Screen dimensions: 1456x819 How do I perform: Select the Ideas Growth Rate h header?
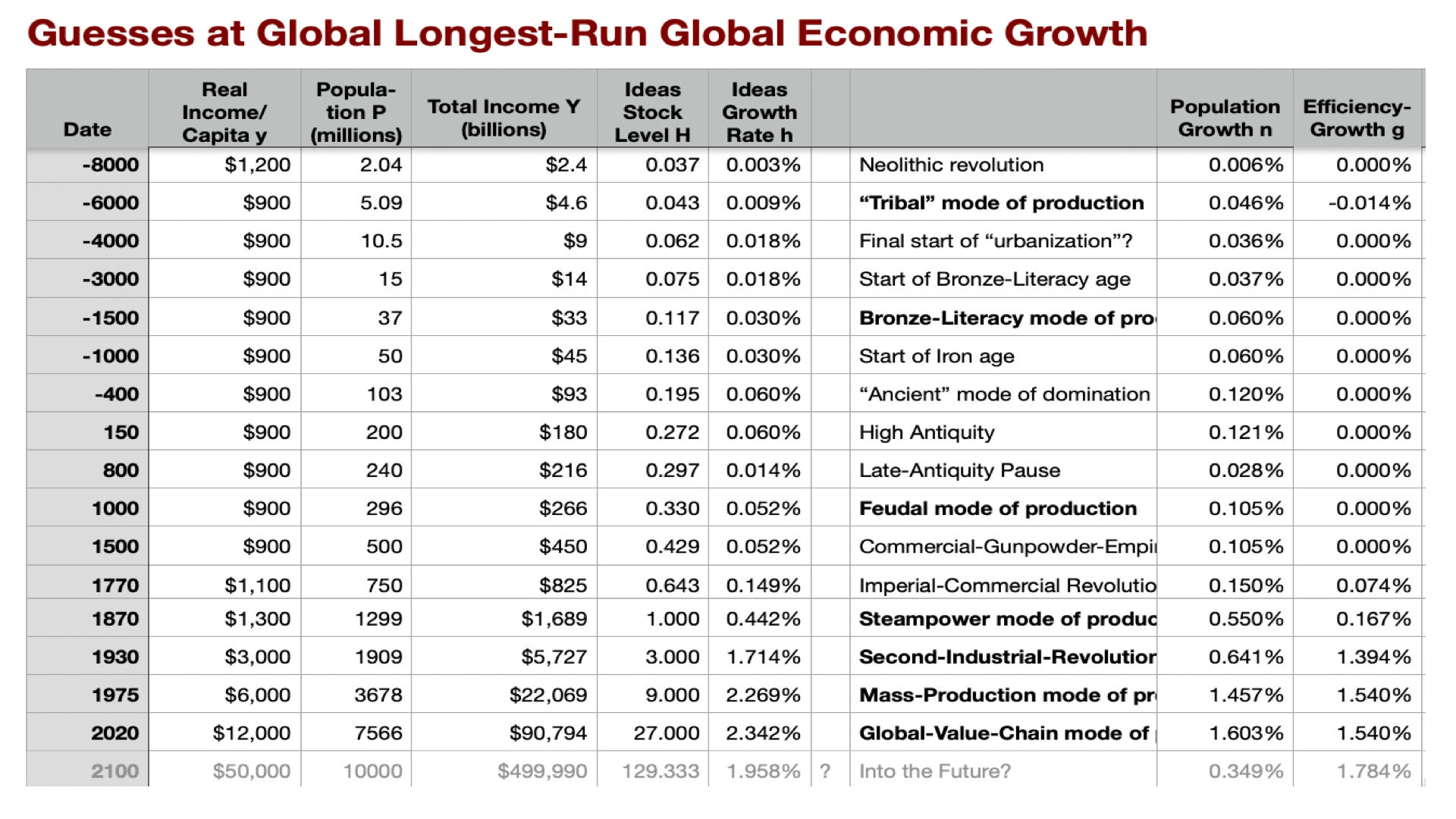point(759,111)
